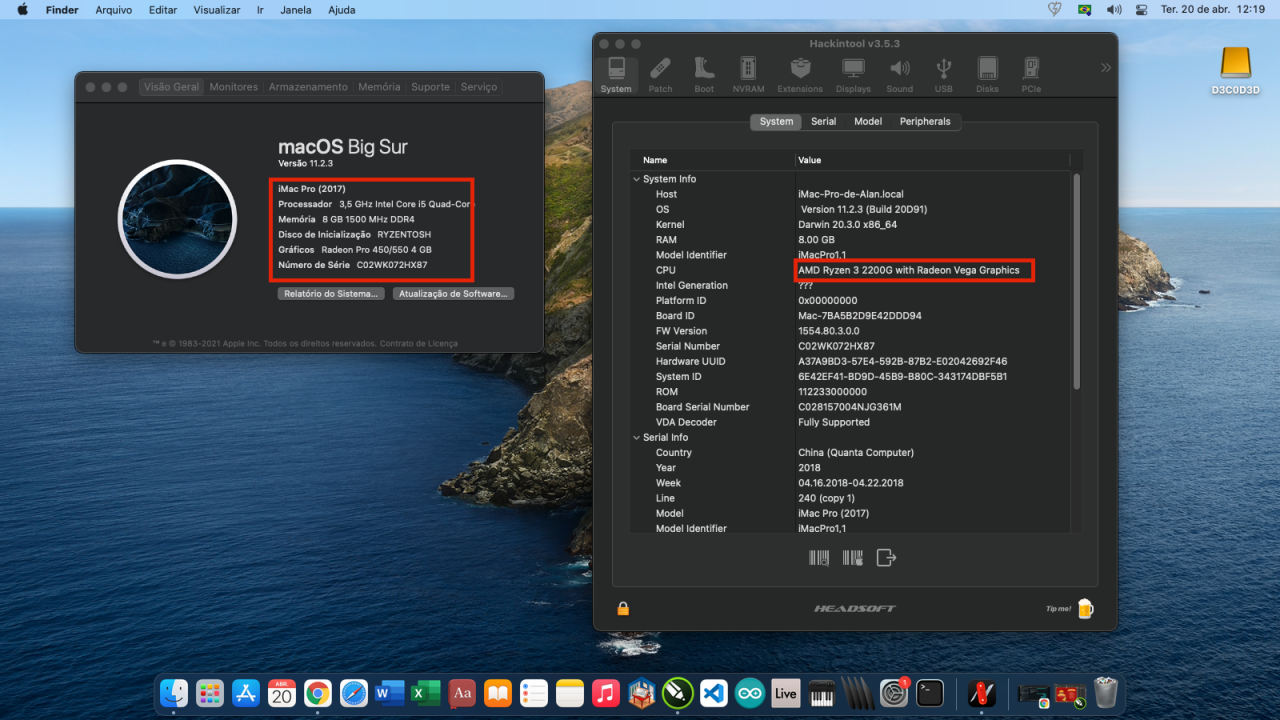The image size is (1280, 720).
Task: Switch to the Displays section
Action: (853, 74)
